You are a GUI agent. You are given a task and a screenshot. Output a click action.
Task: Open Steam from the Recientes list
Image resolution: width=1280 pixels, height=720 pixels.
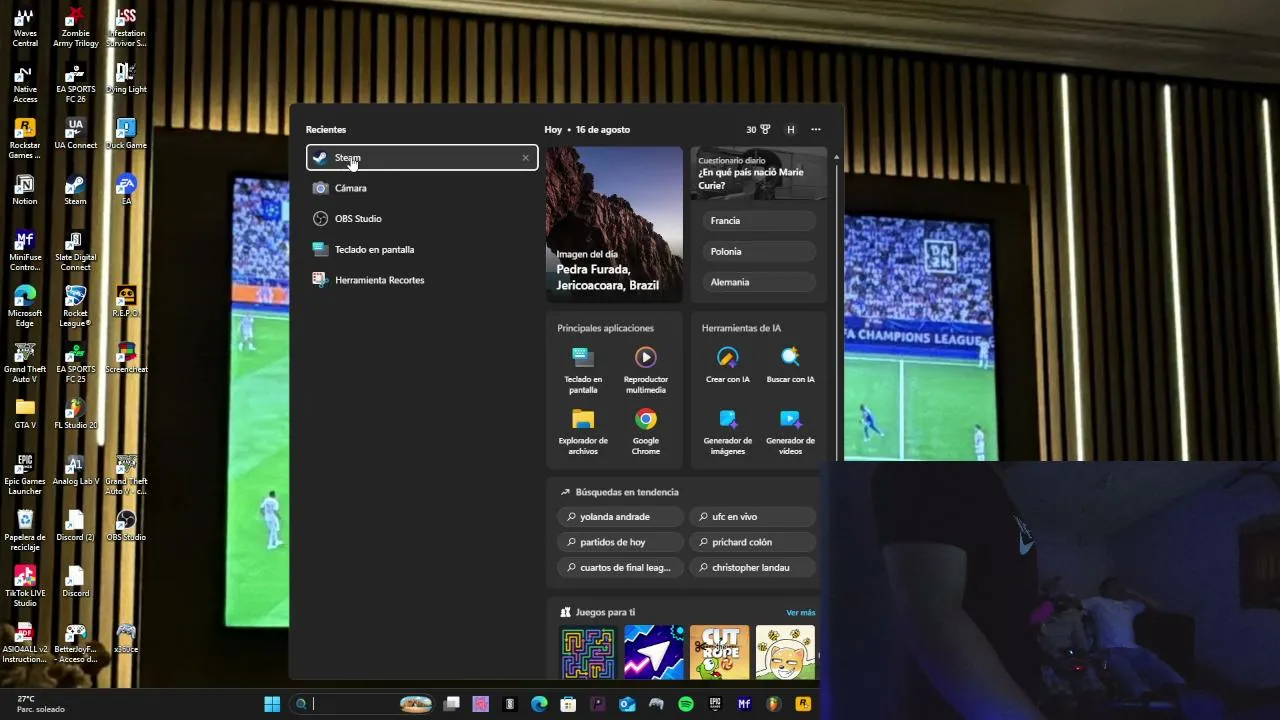(x=422, y=157)
